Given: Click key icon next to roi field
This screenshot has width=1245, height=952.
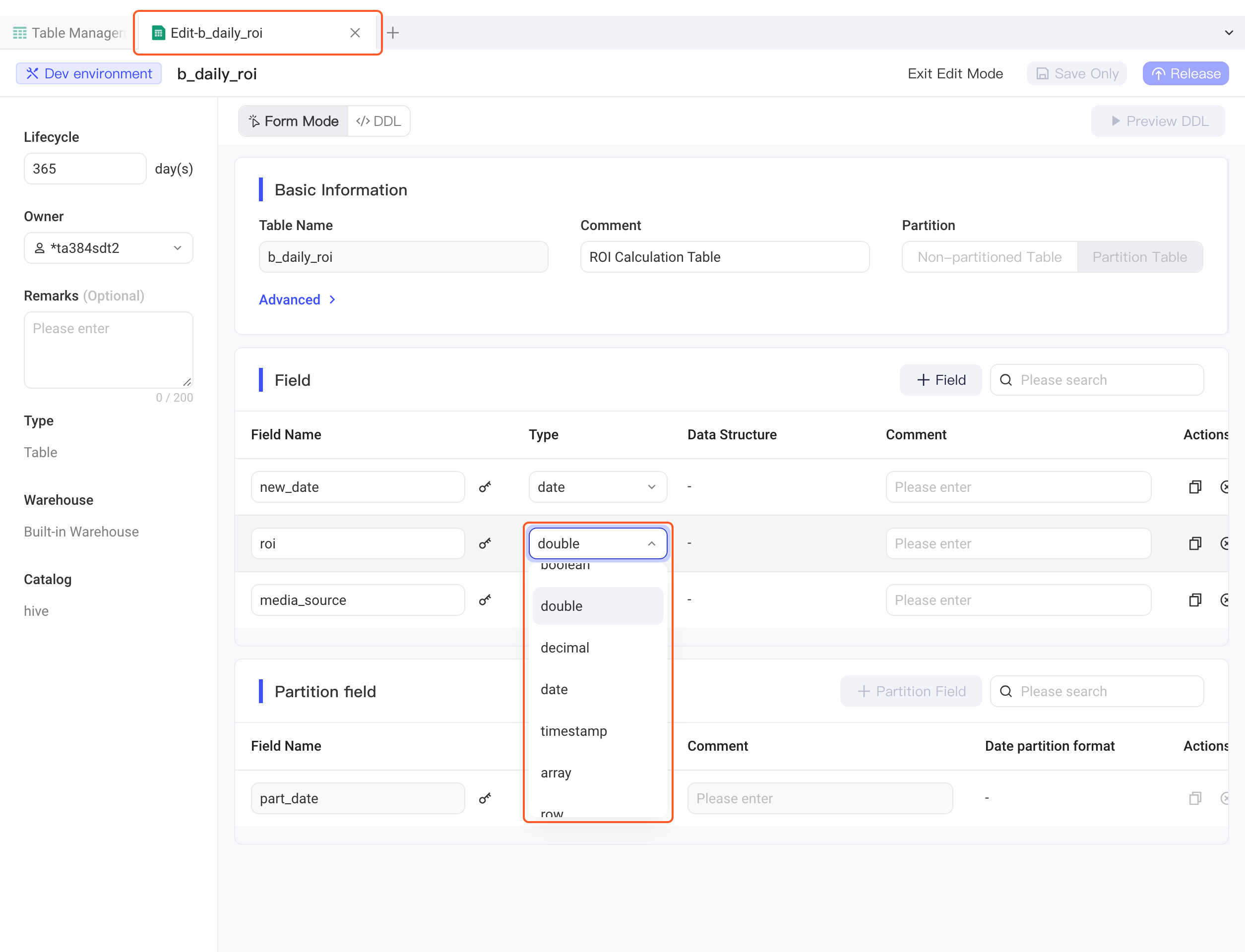Looking at the screenshot, I should [485, 543].
